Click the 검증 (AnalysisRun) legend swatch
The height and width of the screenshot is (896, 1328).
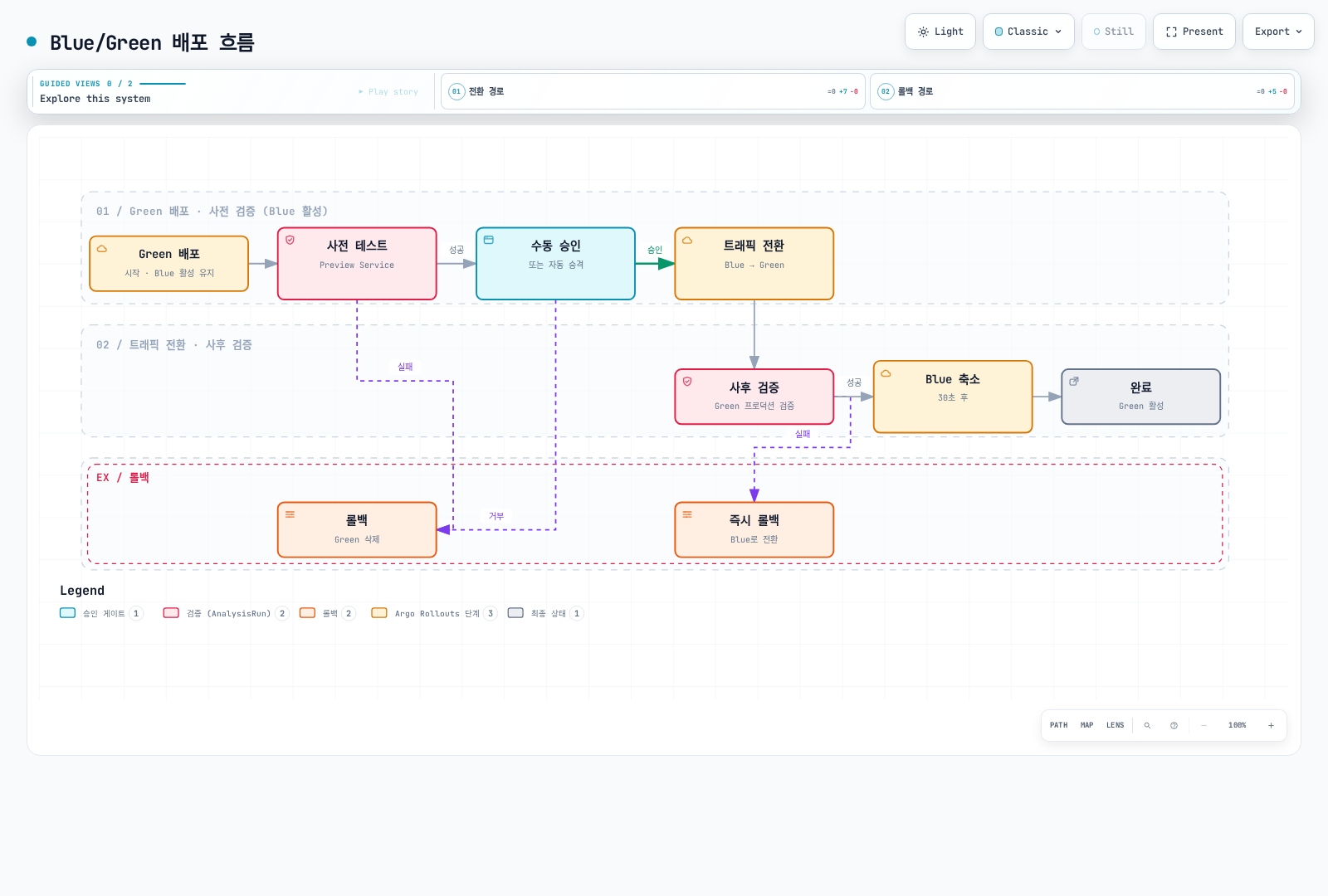[x=171, y=613]
